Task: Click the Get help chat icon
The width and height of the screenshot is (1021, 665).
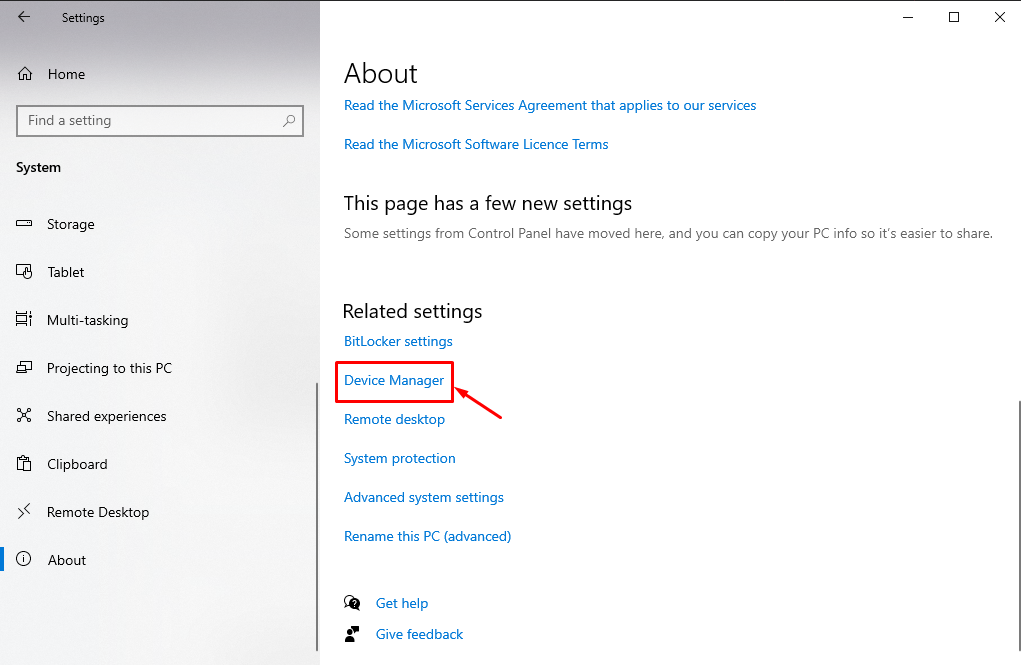Action: pos(352,602)
